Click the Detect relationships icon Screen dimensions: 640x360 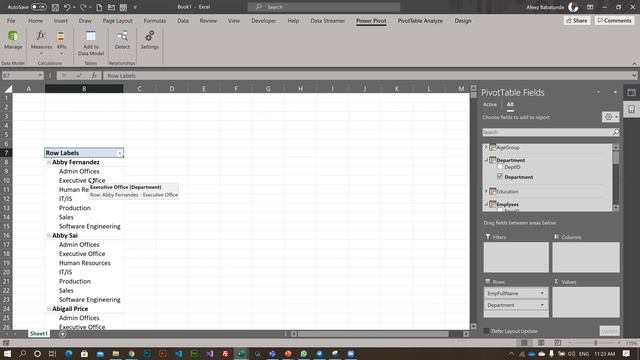[122, 40]
